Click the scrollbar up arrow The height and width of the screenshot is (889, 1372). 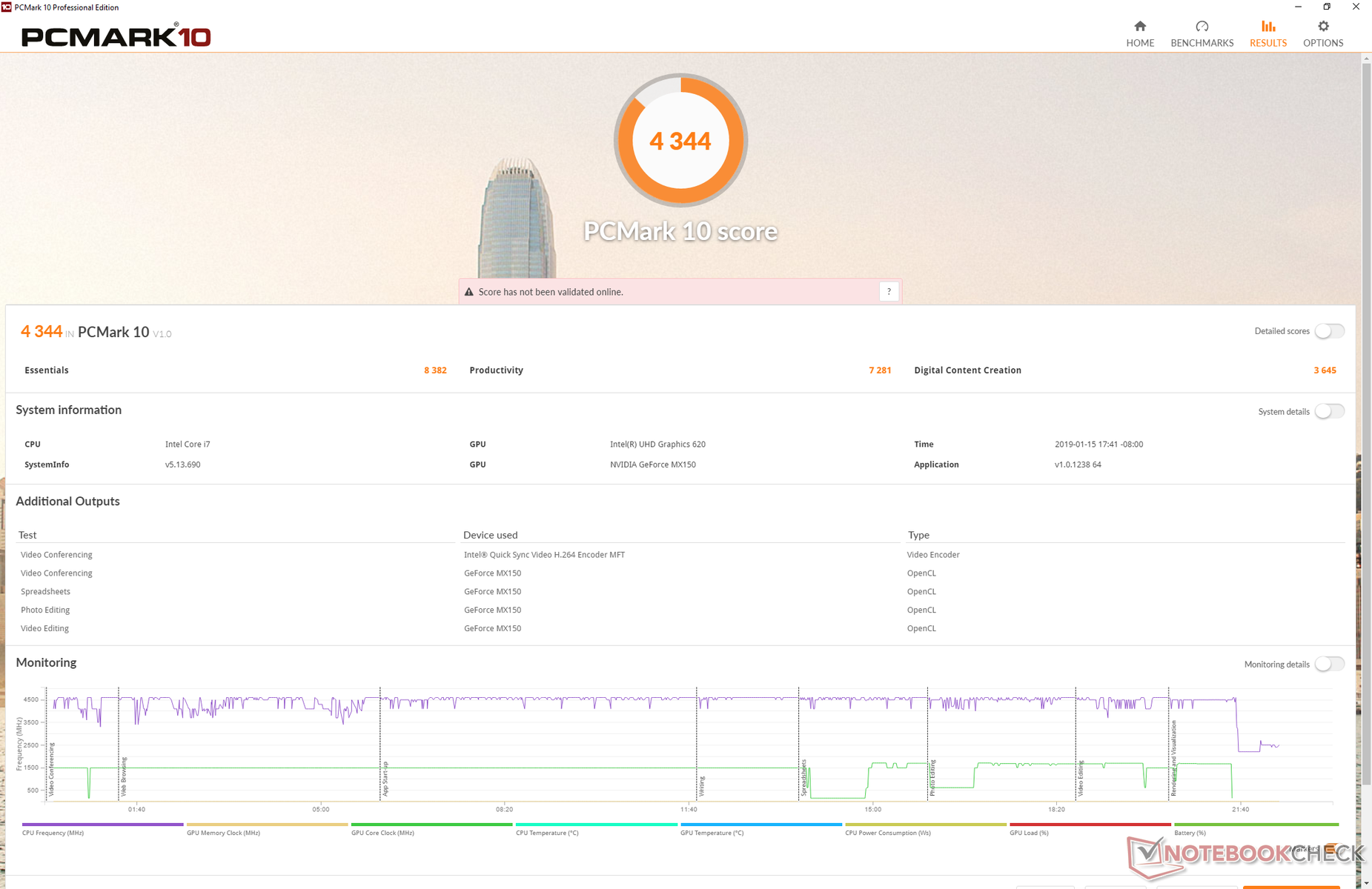[x=1366, y=59]
